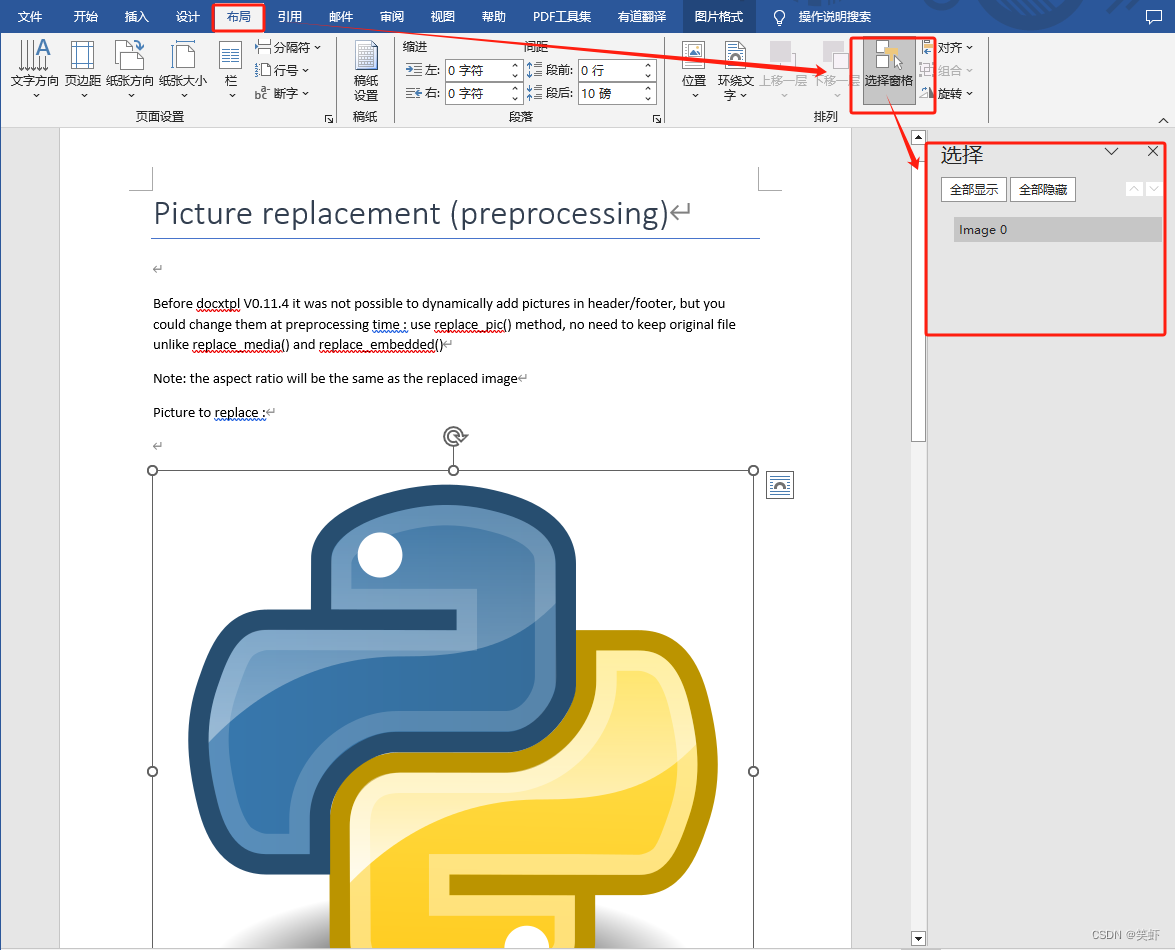Switch to the 视图 tab
This screenshot has width=1175, height=950.
click(x=442, y=16)
